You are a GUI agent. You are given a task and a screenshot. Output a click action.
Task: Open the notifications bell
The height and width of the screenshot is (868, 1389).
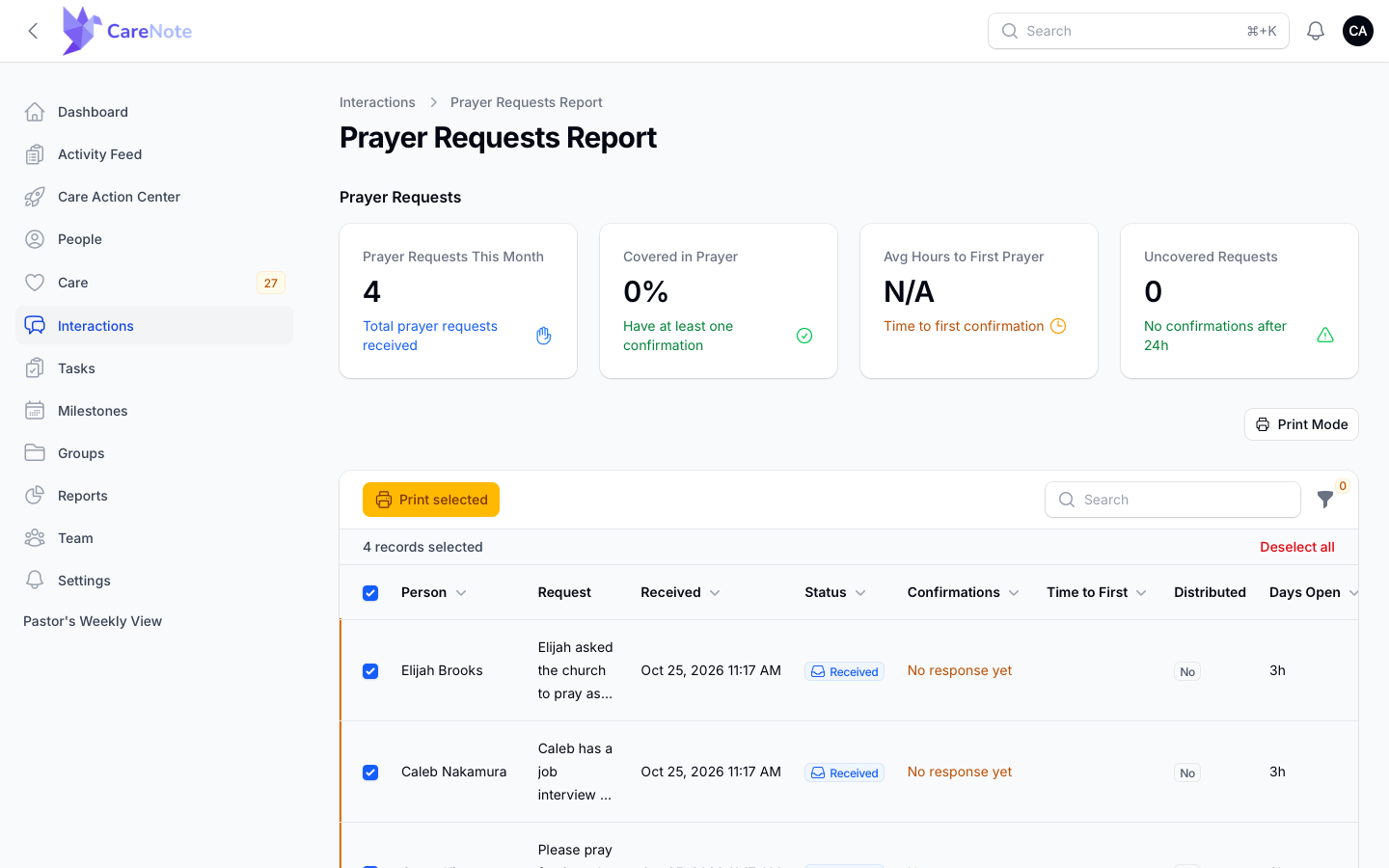(x=1316, y=31)
